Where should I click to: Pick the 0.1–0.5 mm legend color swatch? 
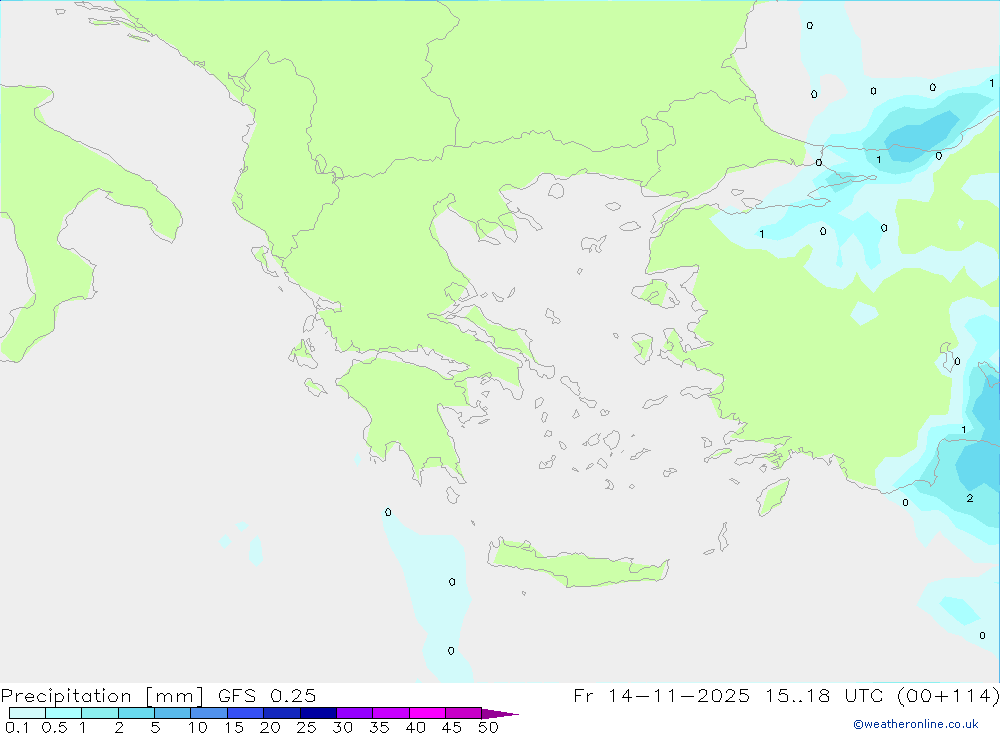click(27, 713)
